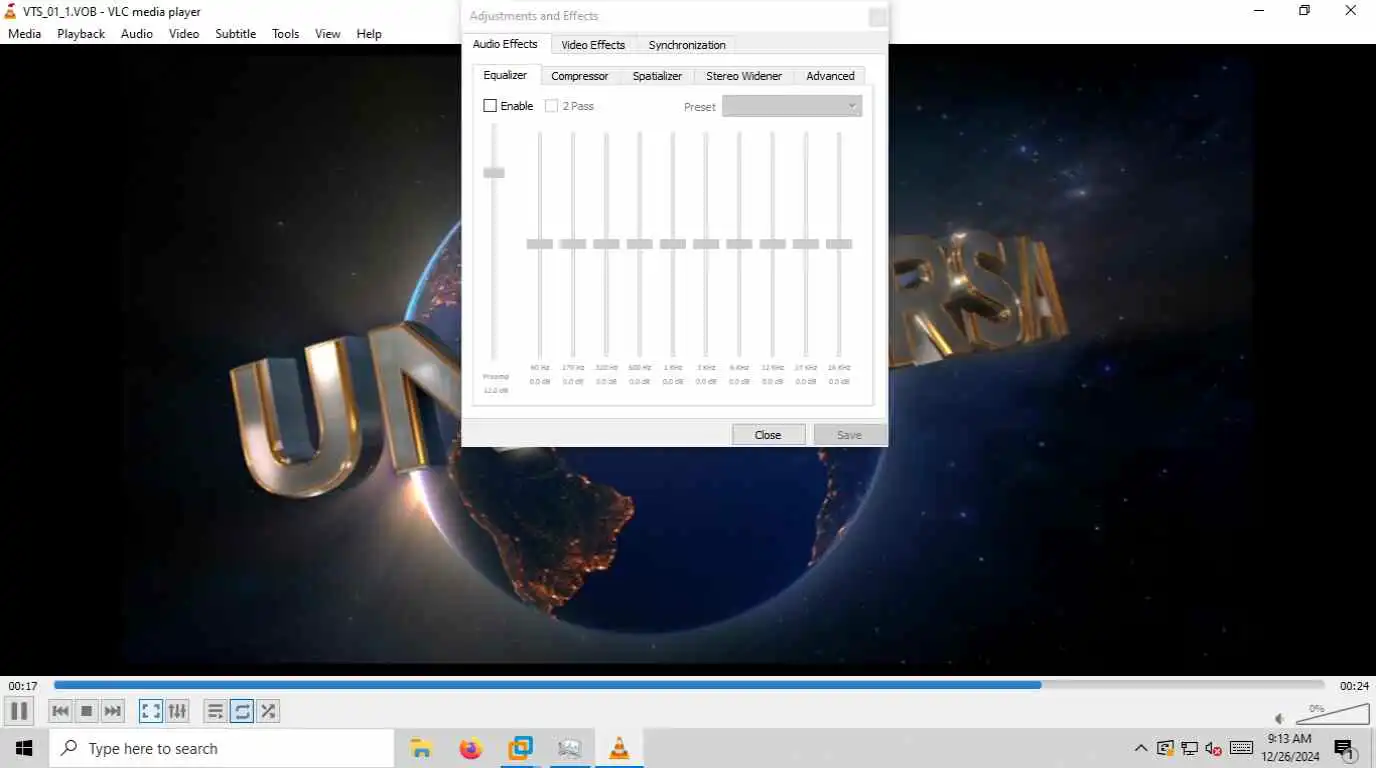
Task: Adjust the 16 KHz band slider
Action: coord(839,244)
